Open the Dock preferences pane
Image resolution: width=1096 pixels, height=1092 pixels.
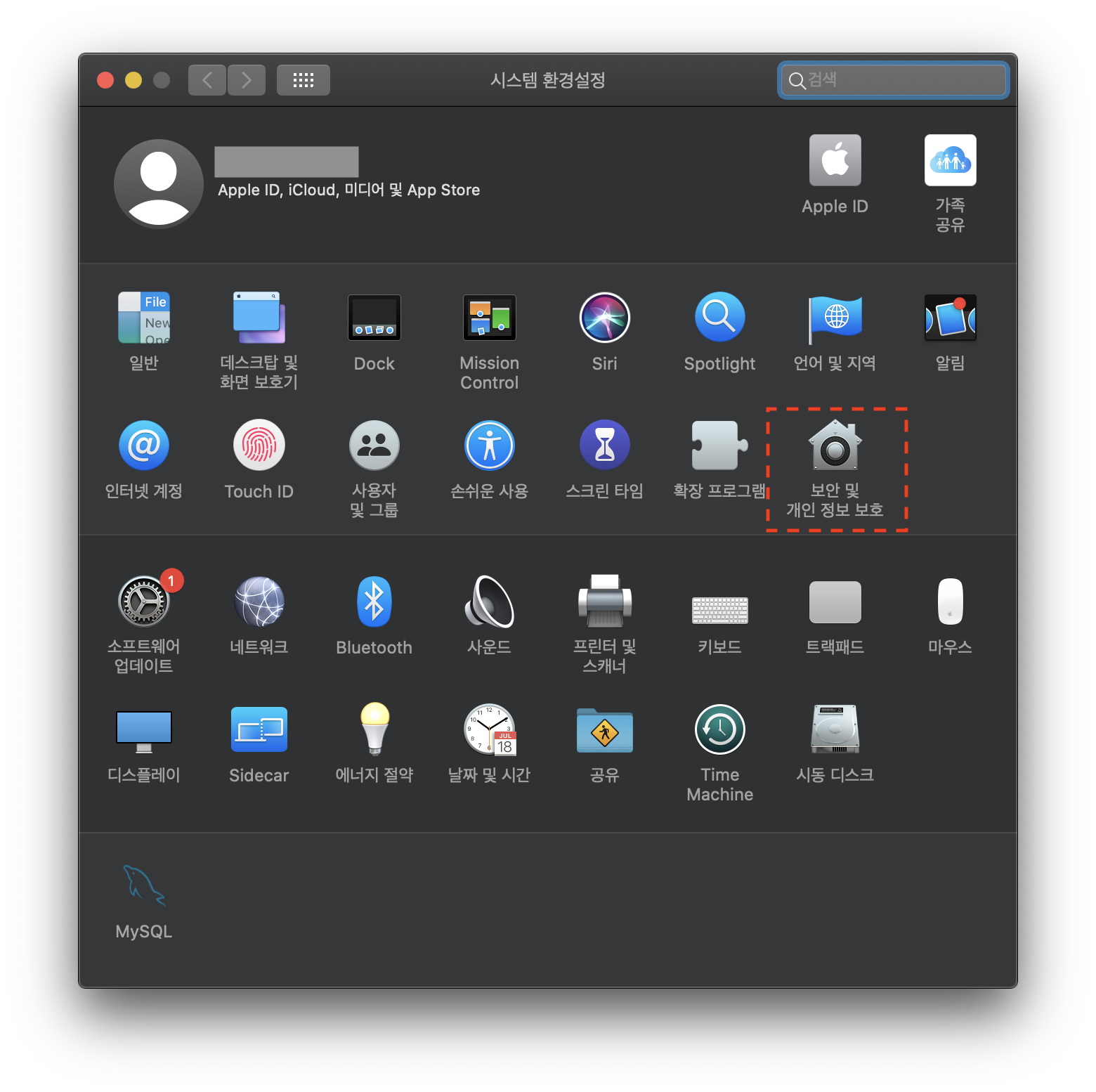pos(374,318)
